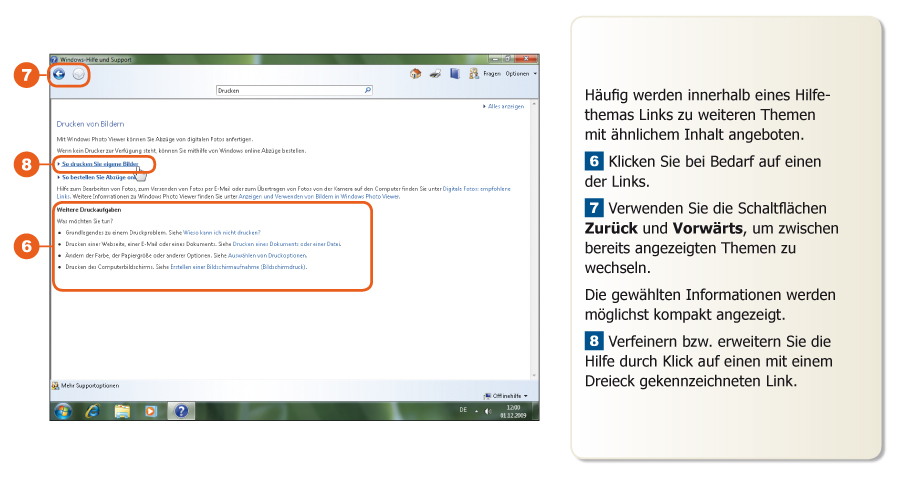
Task: Click the Windows Start button
Action: pos(63,410)
